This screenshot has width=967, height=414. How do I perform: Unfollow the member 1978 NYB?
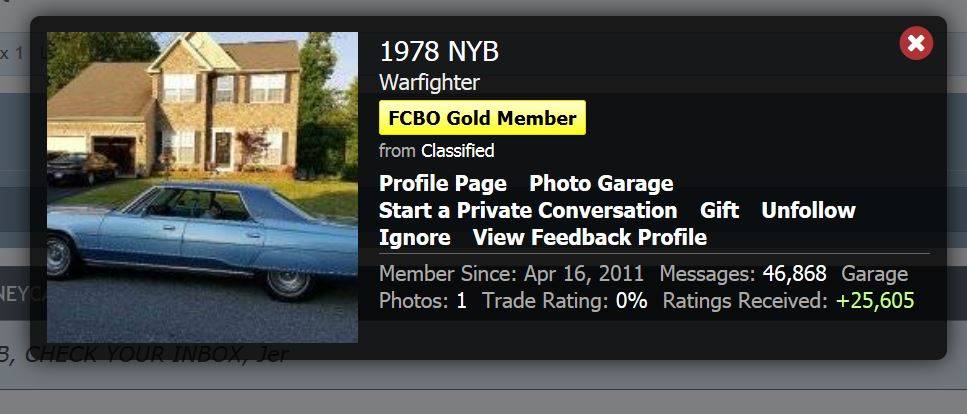pos(808,210)
